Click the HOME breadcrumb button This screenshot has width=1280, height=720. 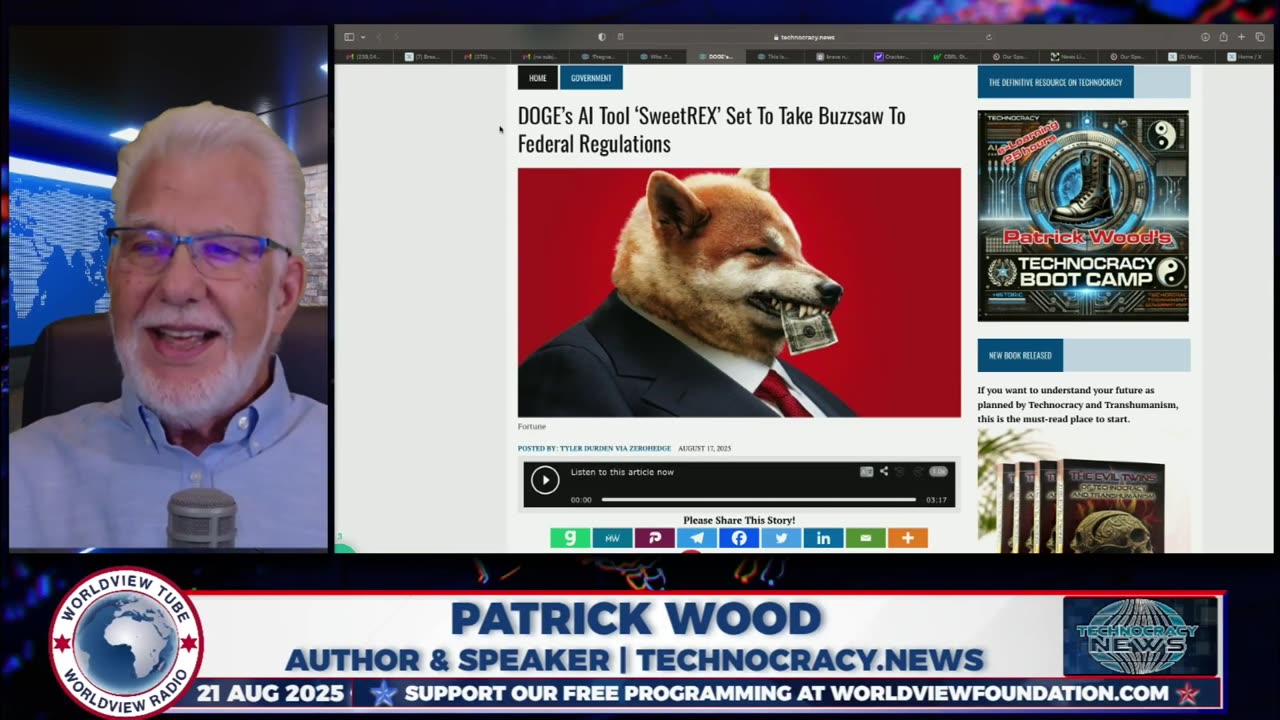[x=537, y=78]
